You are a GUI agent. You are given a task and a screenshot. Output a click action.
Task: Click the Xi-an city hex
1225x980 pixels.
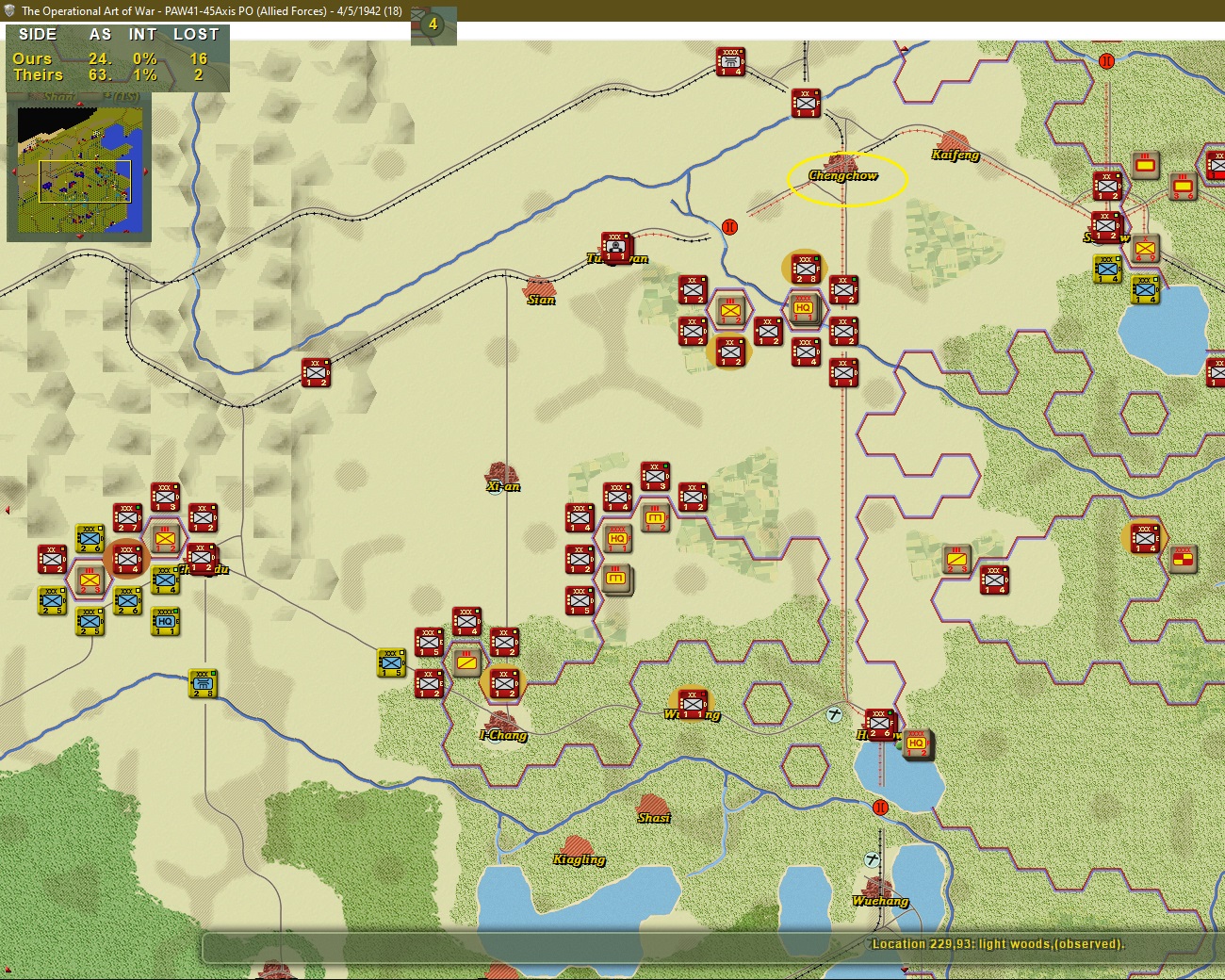[502, 476]
